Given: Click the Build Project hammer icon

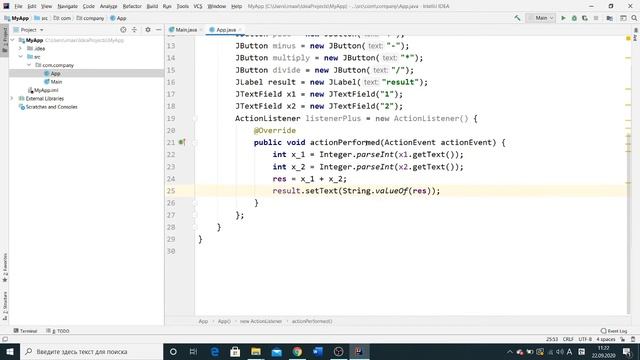Looking at the screenshot, I should click(x=517, y=18).
